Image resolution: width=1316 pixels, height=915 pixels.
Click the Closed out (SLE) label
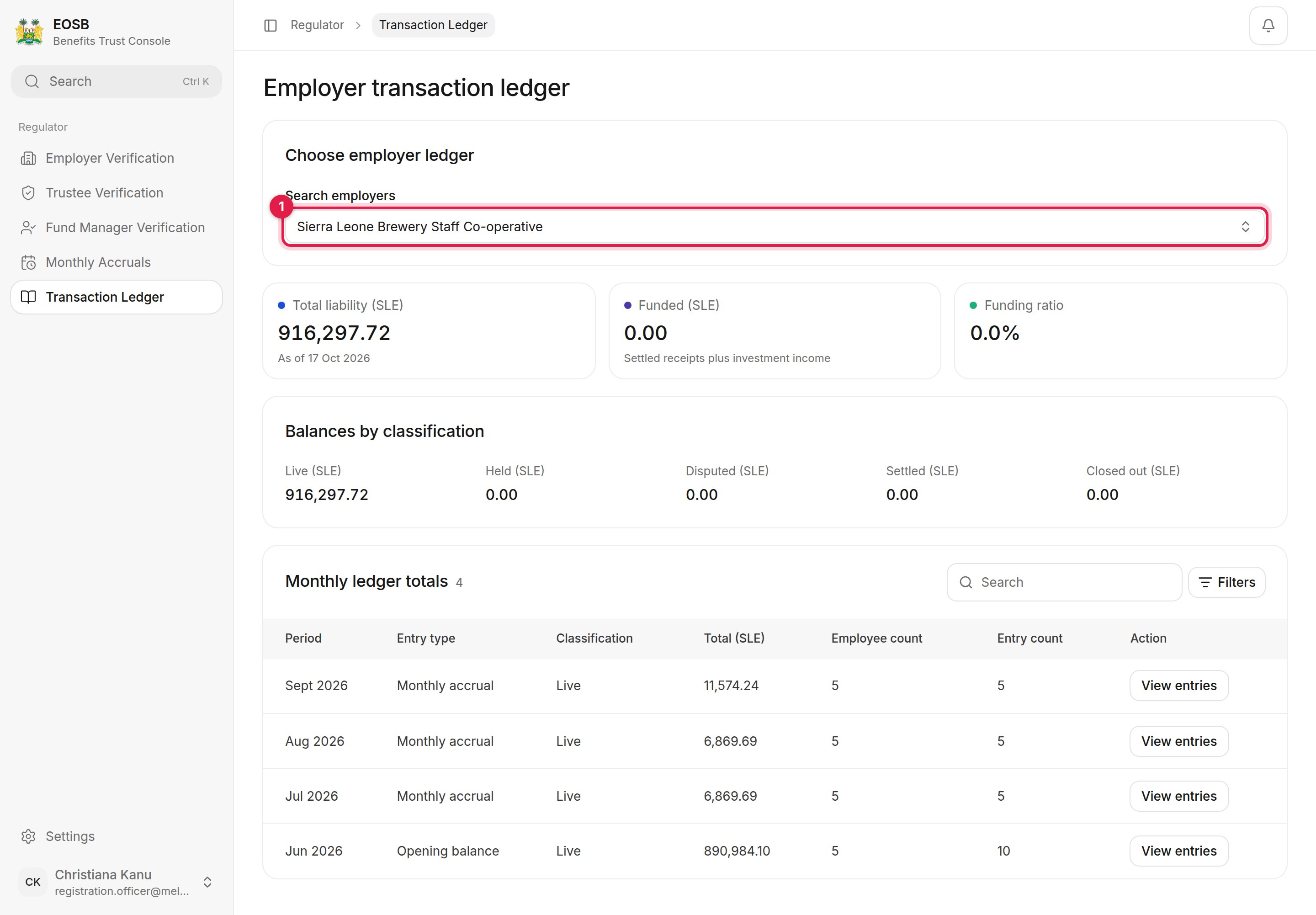[x=1133, y=471]
